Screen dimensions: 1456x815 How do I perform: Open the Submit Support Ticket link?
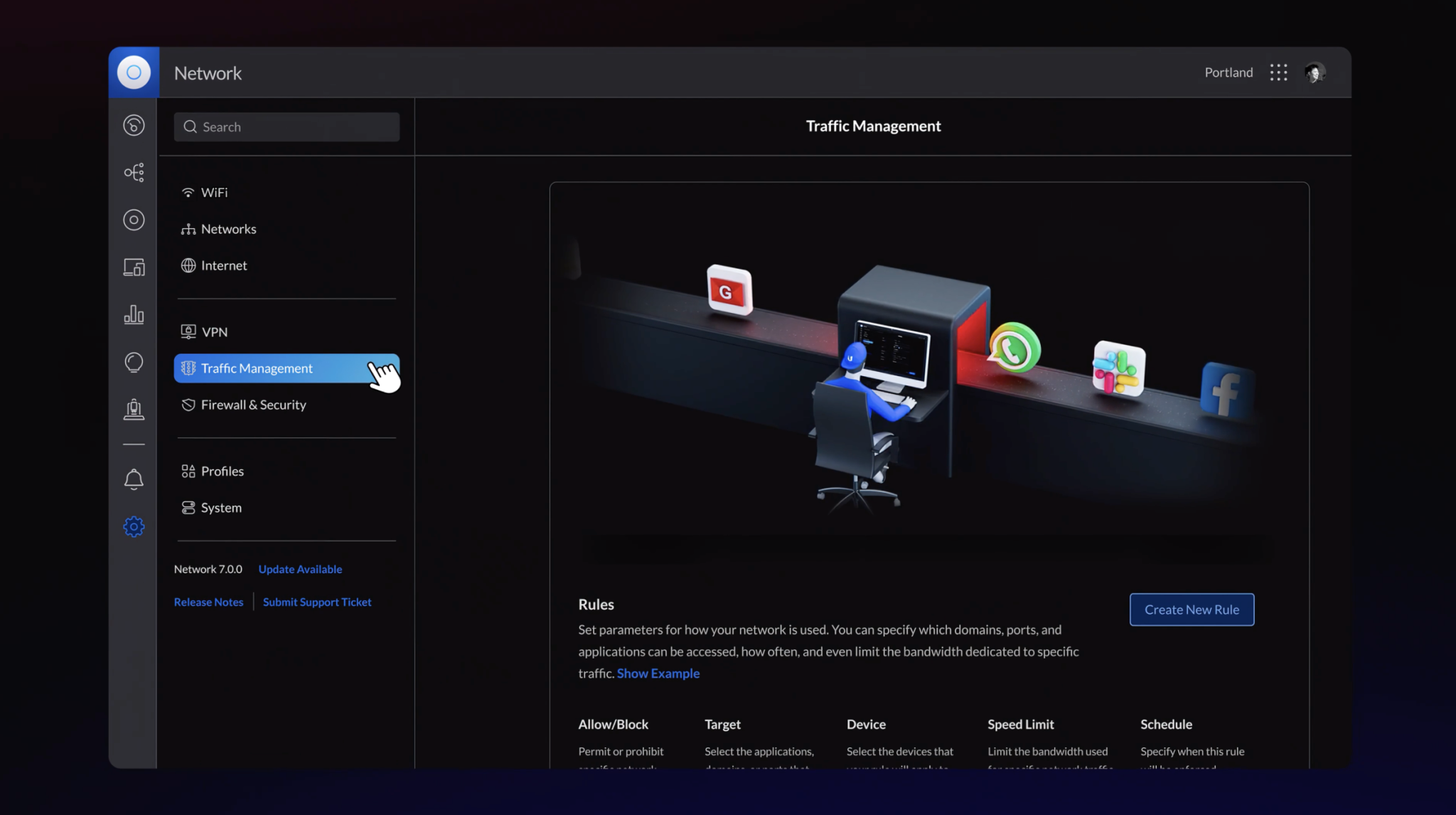point(317,602)
